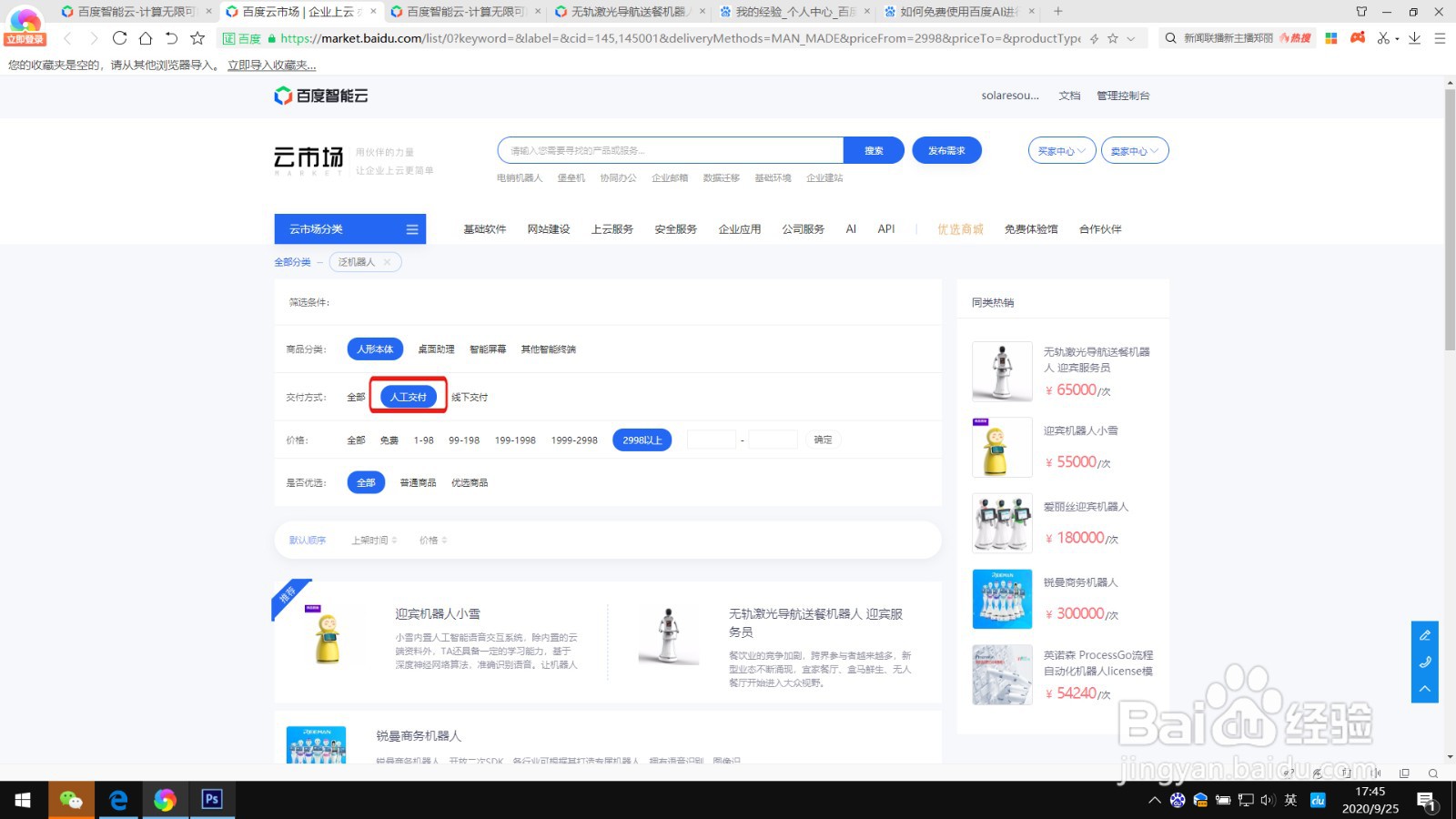Click the star icon inside address bar
1456x819 pixels.
coord(1112,38)
